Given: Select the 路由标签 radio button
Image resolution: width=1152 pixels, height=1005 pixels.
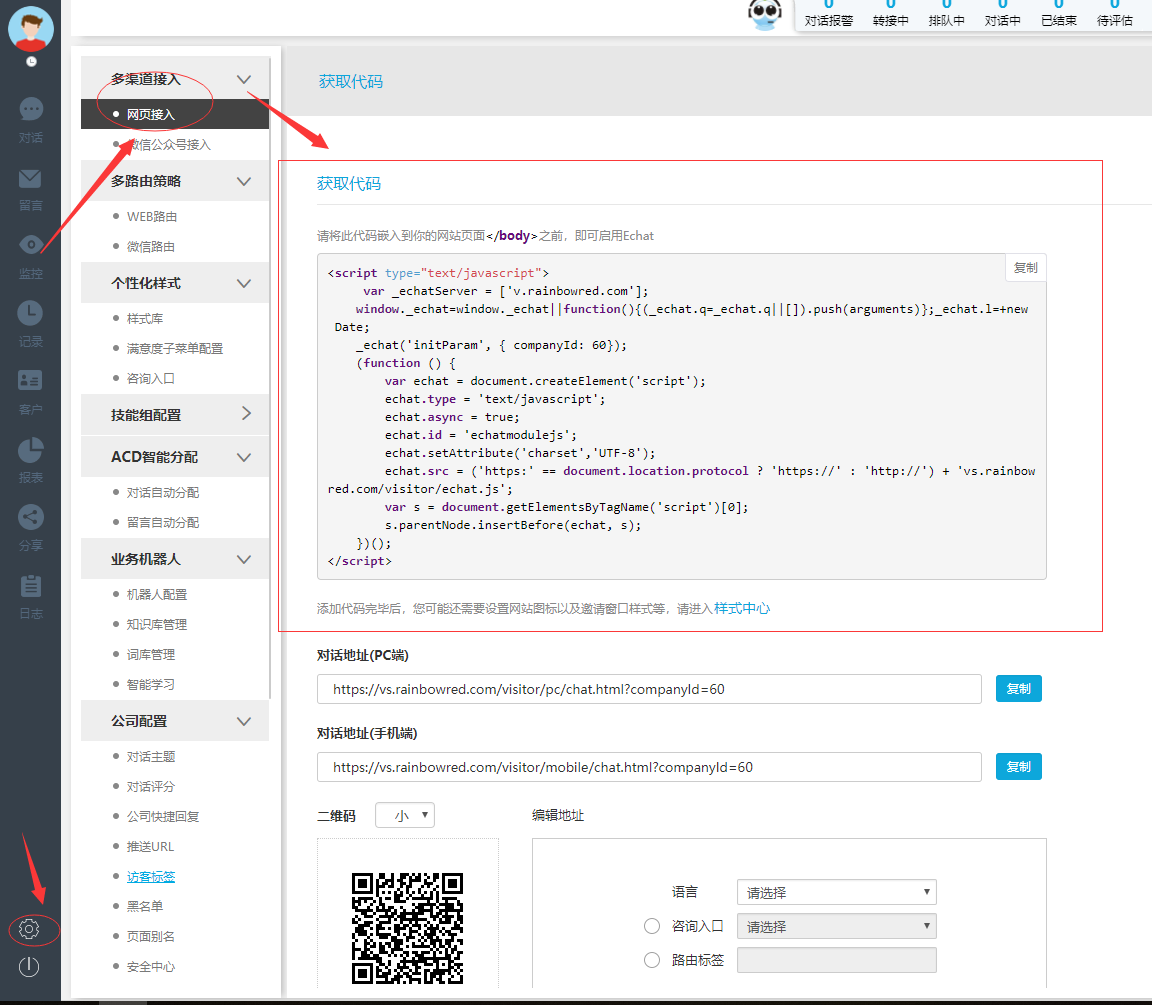Looking at the screenshot, I should (652, 960).
